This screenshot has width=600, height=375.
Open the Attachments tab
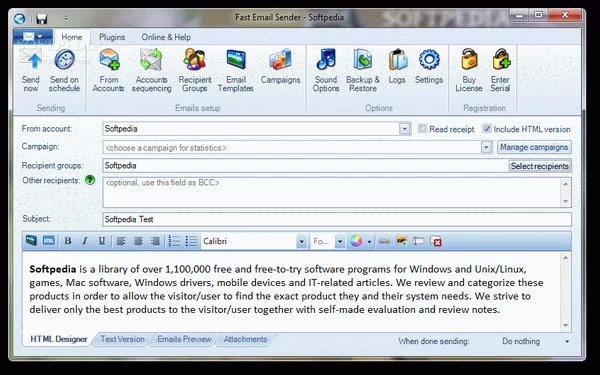[245, 339]
